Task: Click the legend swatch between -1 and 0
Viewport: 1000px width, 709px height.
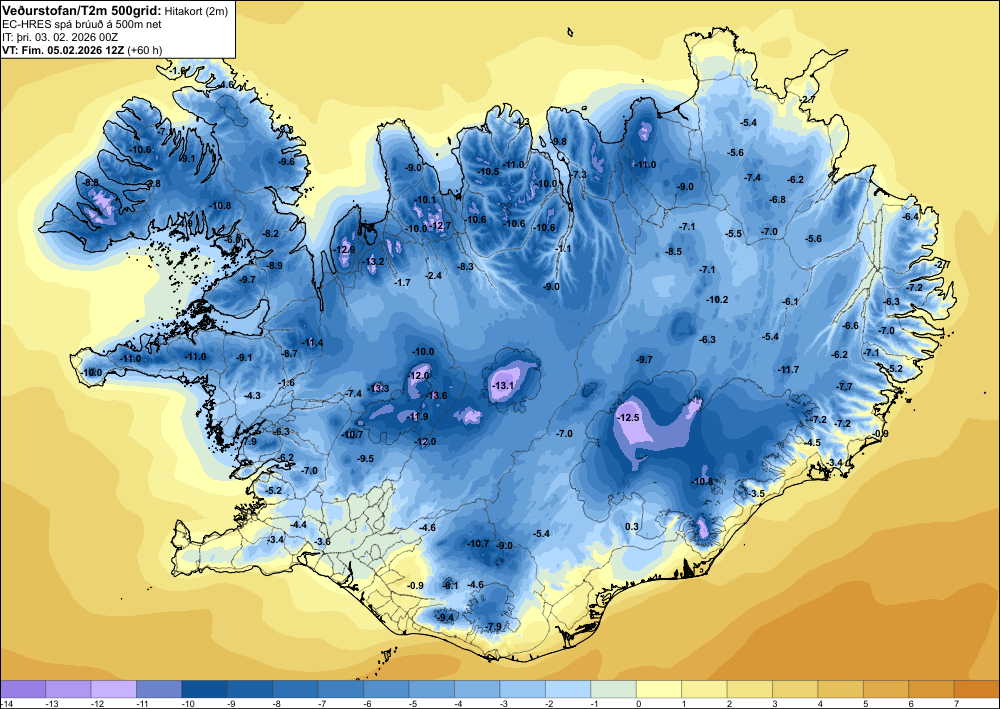Action: point(614,689)
